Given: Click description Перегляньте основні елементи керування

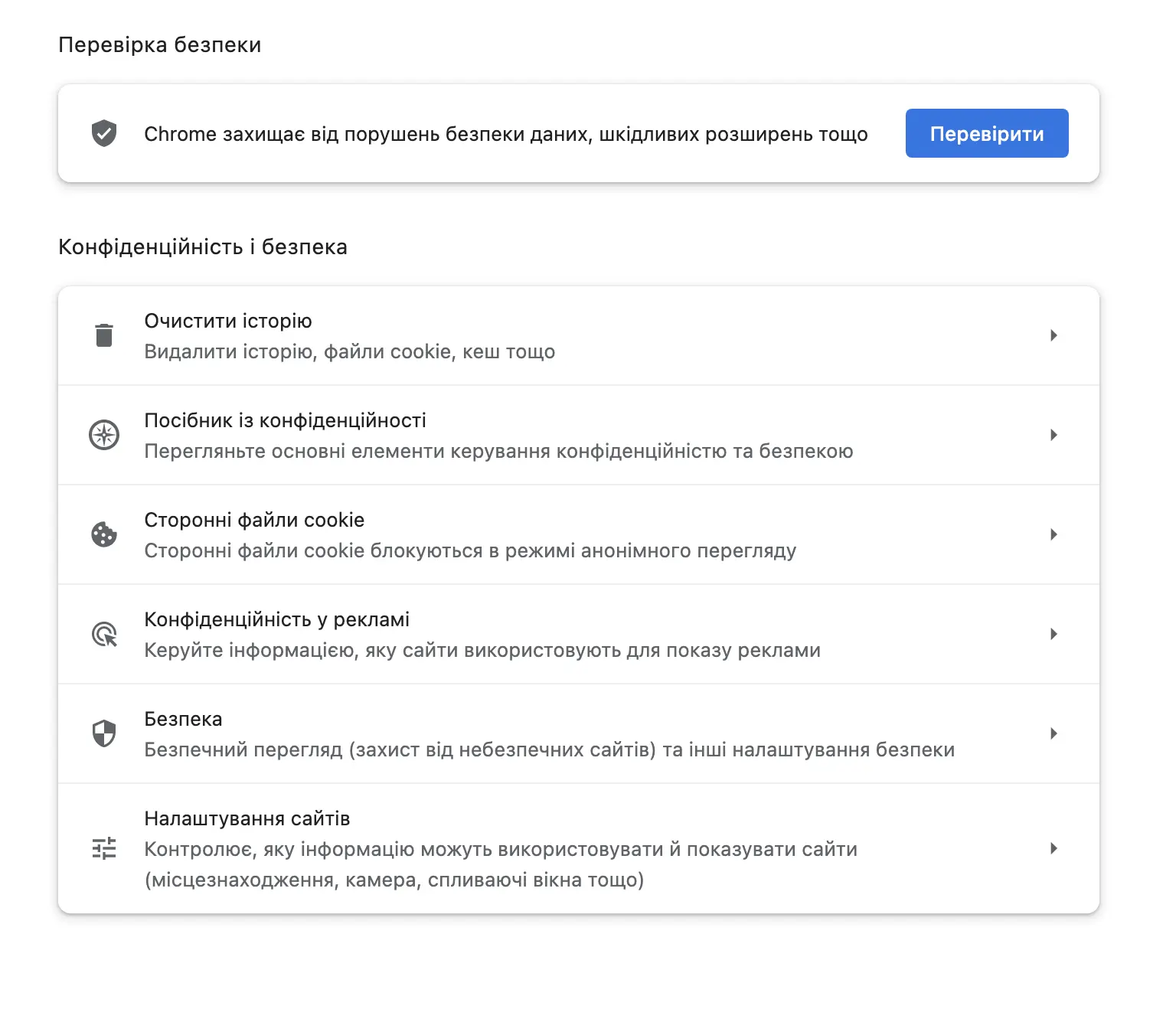Looking at the screenshot, I should pos(498,451).
